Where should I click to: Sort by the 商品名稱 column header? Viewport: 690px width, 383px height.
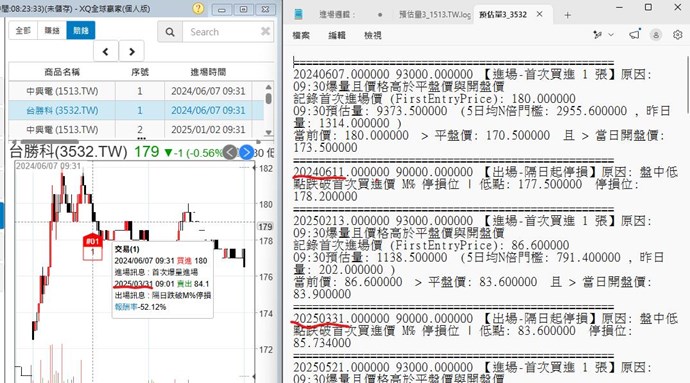(62, 72)
